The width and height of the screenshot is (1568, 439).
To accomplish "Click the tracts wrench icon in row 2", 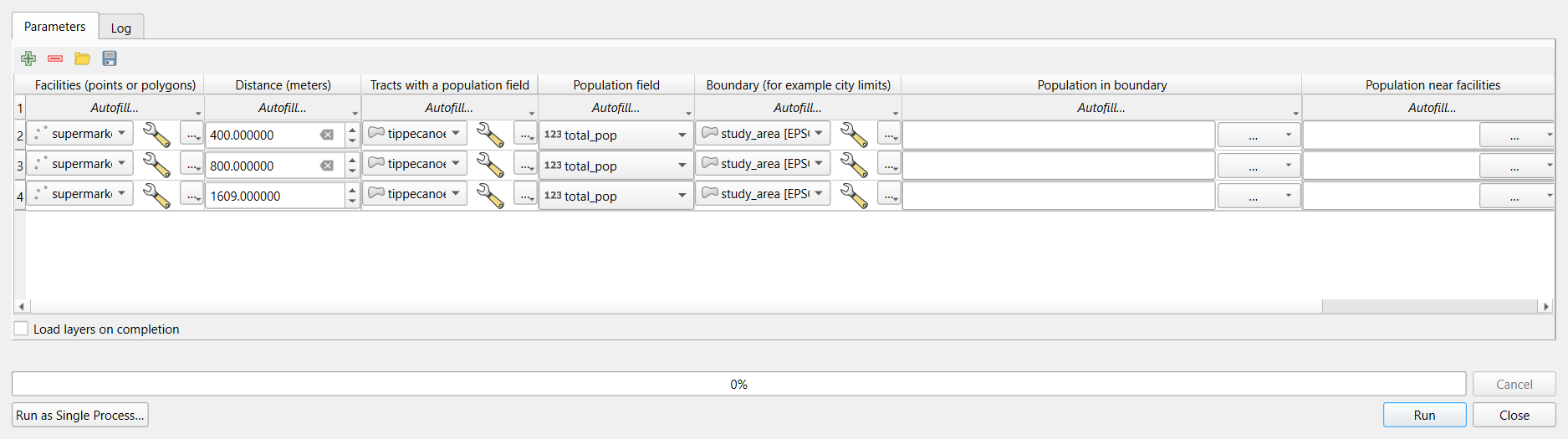I will pos(490,135).
